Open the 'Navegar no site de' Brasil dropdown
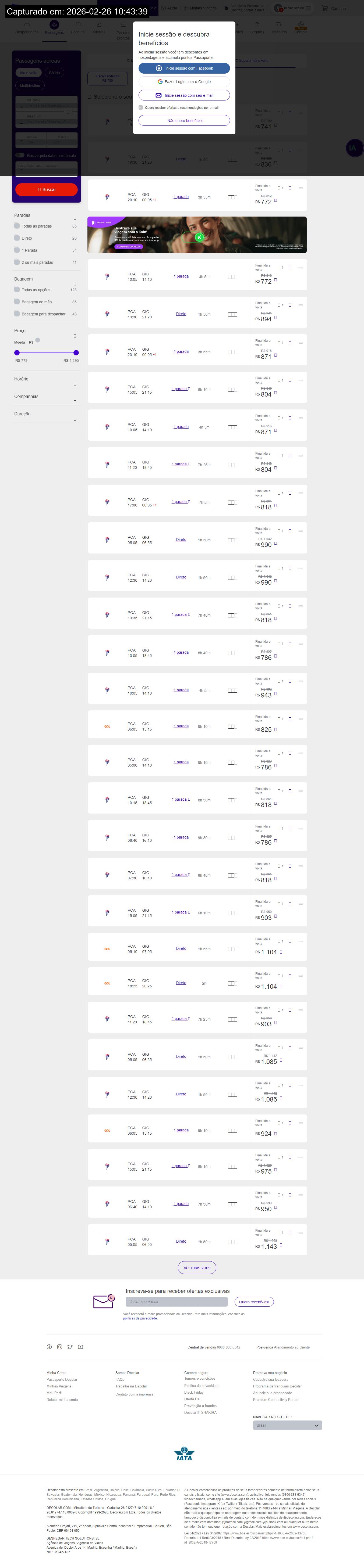The width and height of the screenshot is (364, 1568). coord(287,1426)
